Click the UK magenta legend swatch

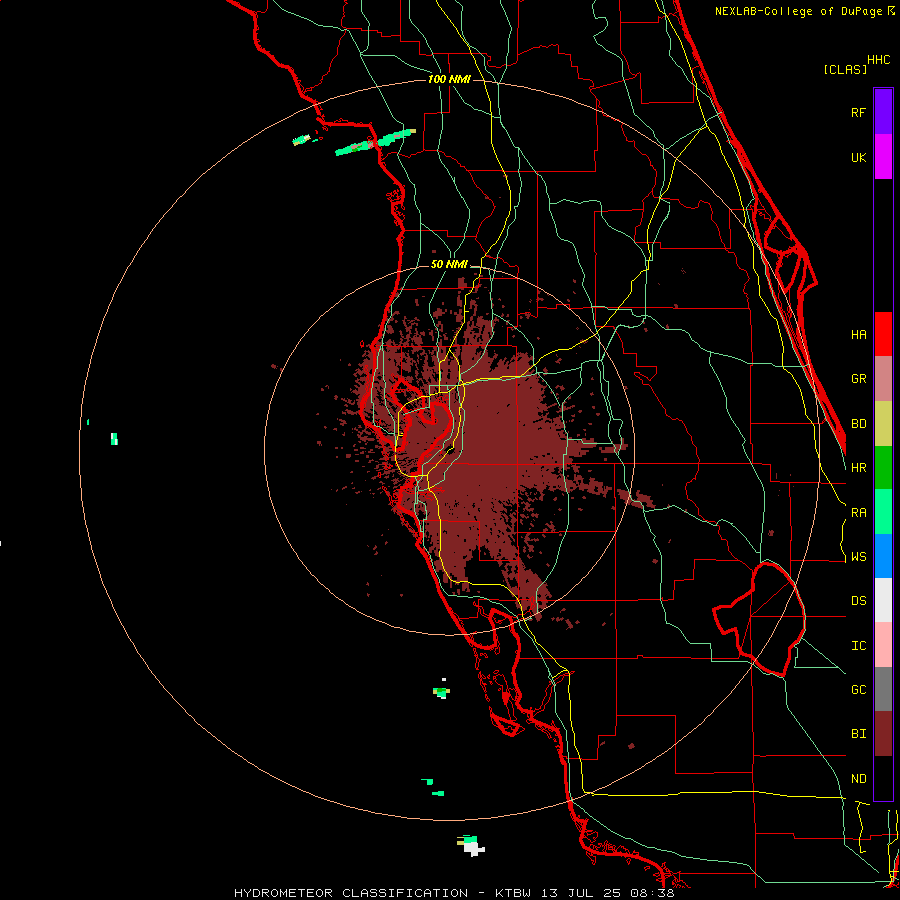[883, 157]
